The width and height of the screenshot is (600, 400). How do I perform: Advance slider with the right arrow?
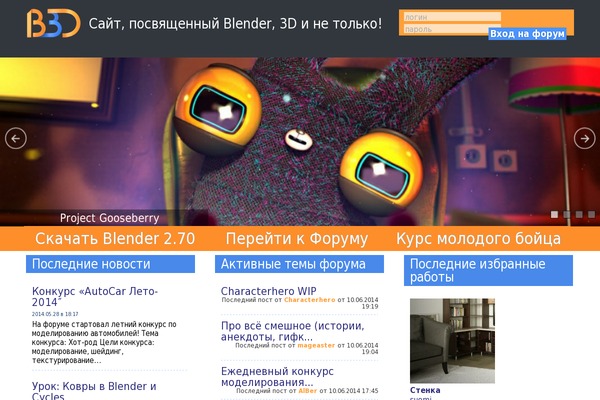[x=584, y=138]
